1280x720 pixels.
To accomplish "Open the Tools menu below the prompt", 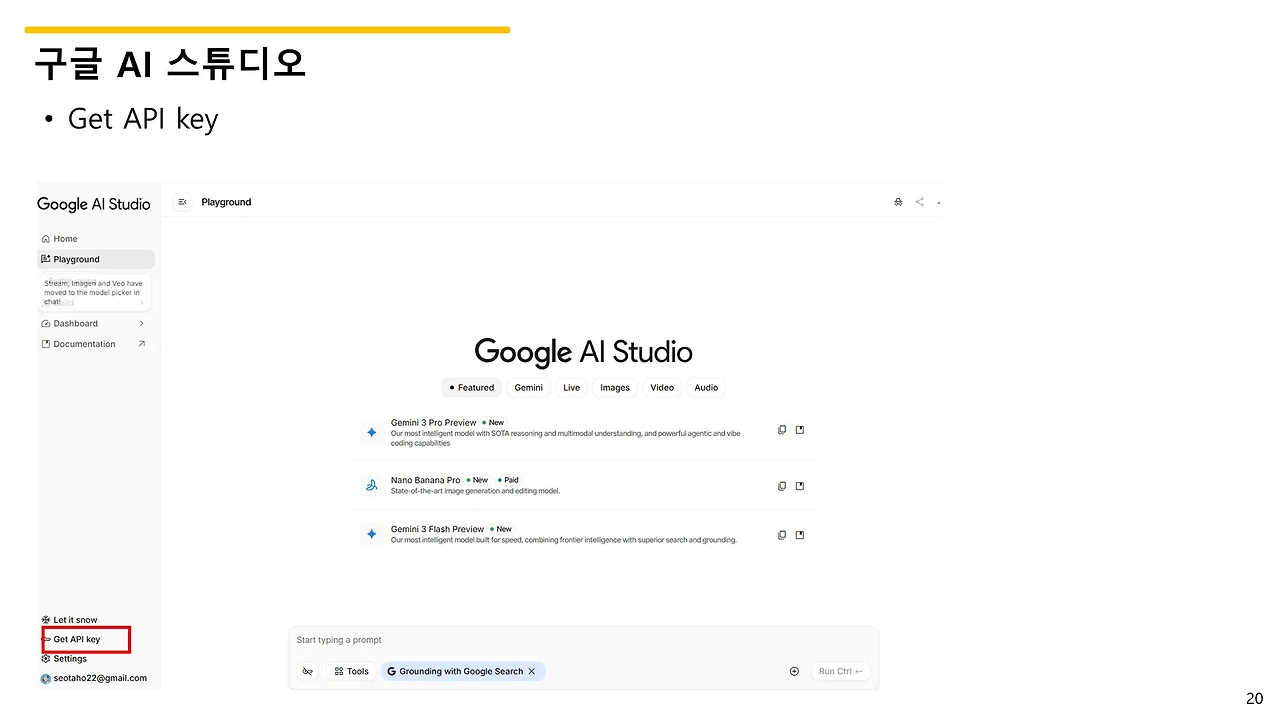I will 351,671.
